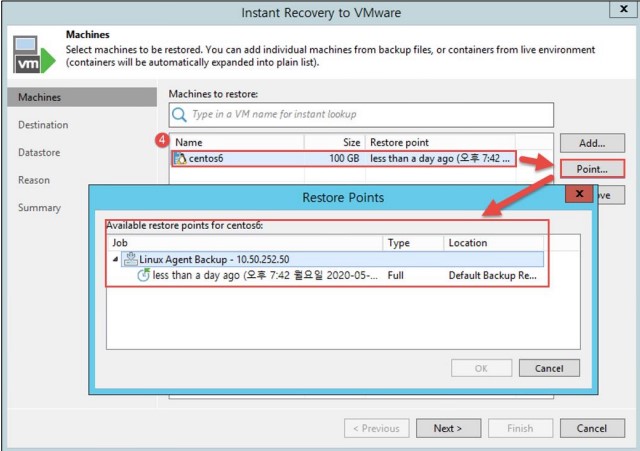
Task: Click the Default Backup Re... location cell
Action: 493,275
